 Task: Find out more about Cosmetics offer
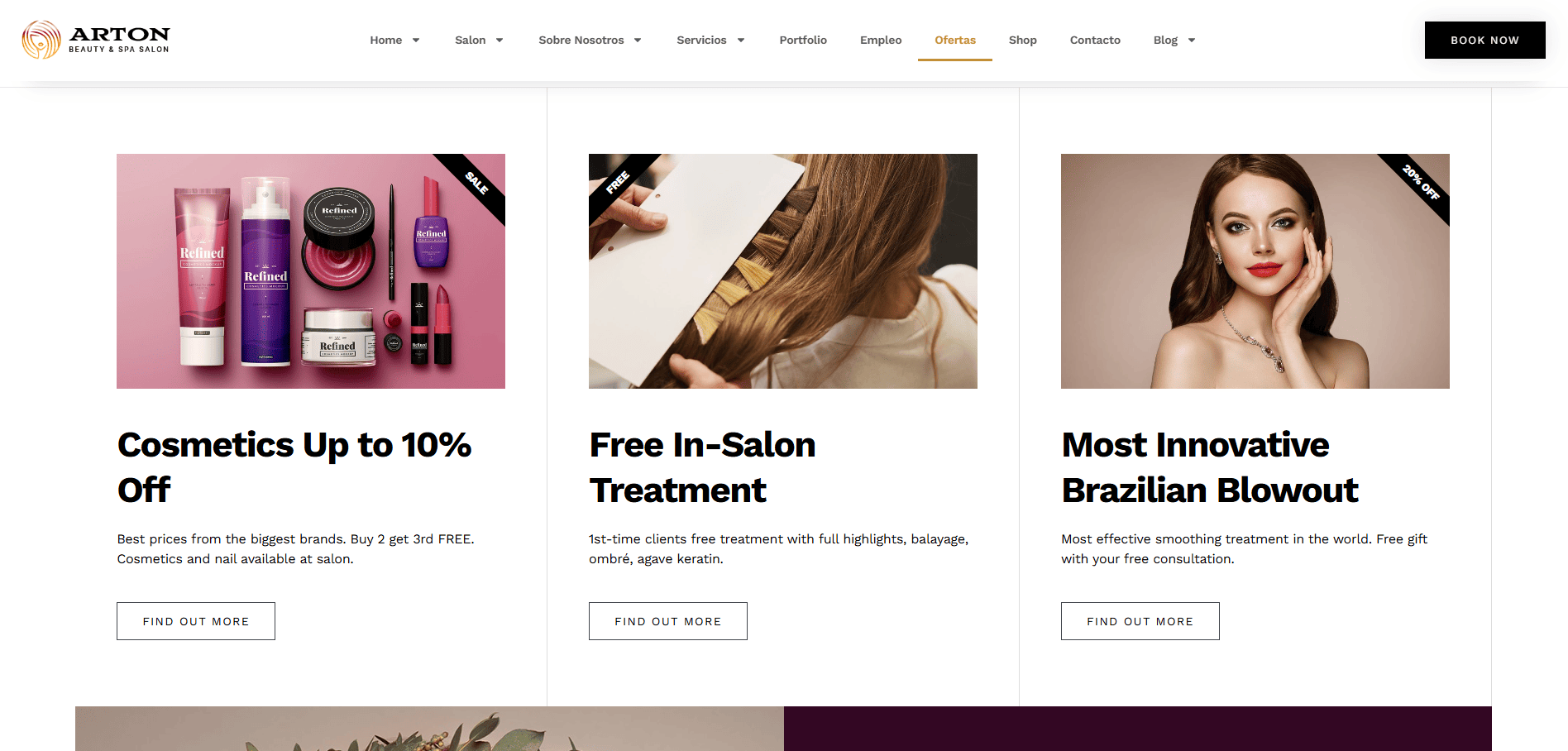pos(196,621)
